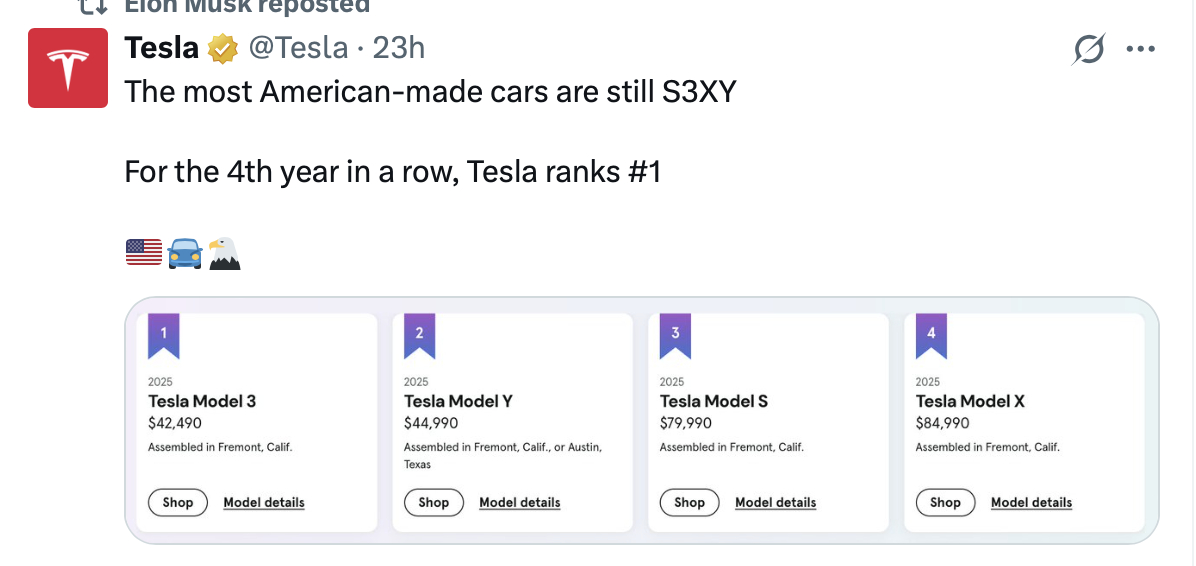The width and height of the screenshot is (1196, 566).
Task: Click Shop button for Tesla Model S
Action: tap(690, 503)
